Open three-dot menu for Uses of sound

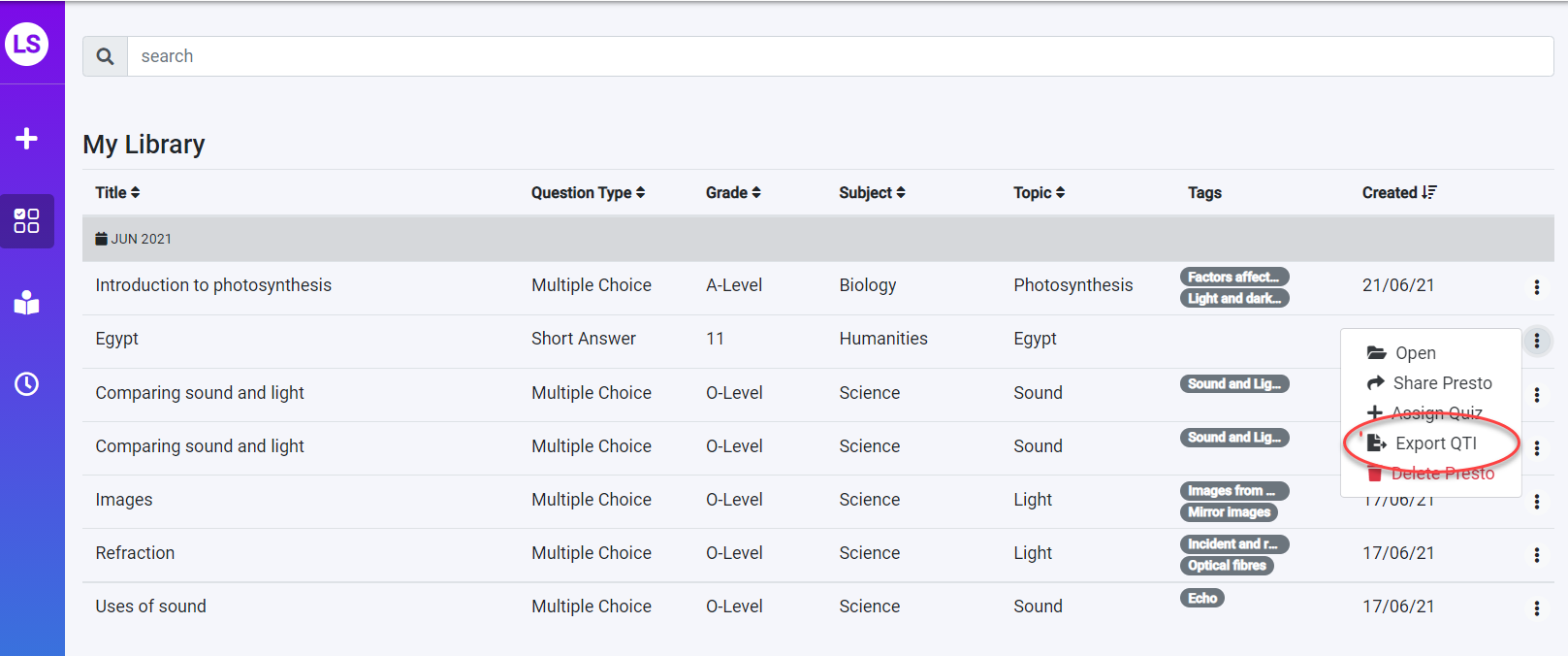pos(1536,608)
